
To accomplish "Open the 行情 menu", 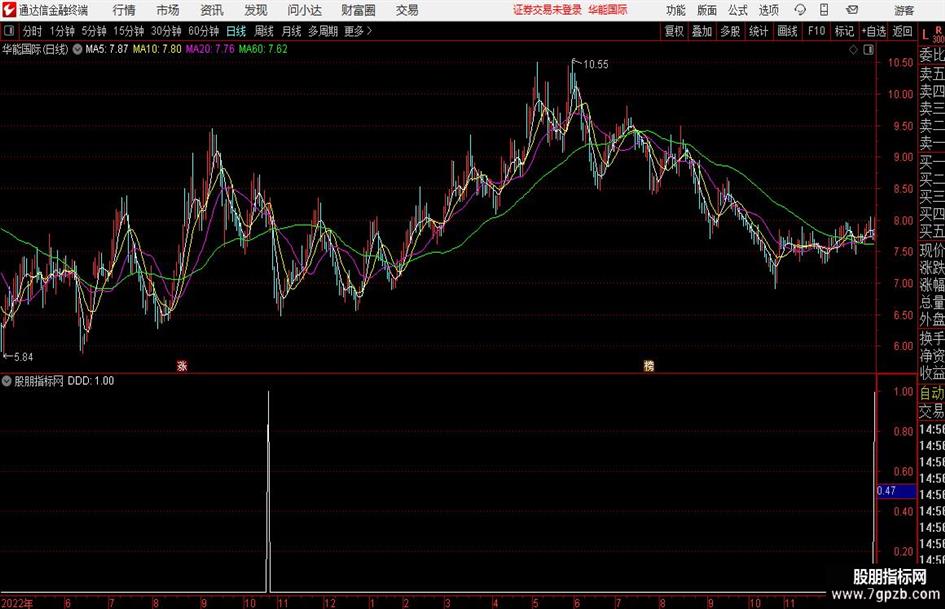I will click(124, 10).
